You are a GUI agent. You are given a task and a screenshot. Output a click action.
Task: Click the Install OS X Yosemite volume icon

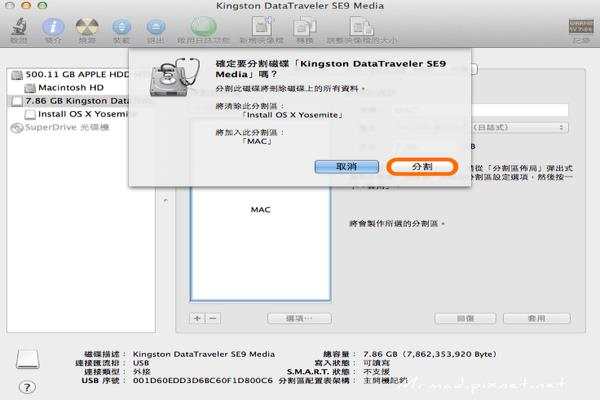[30, 114]
